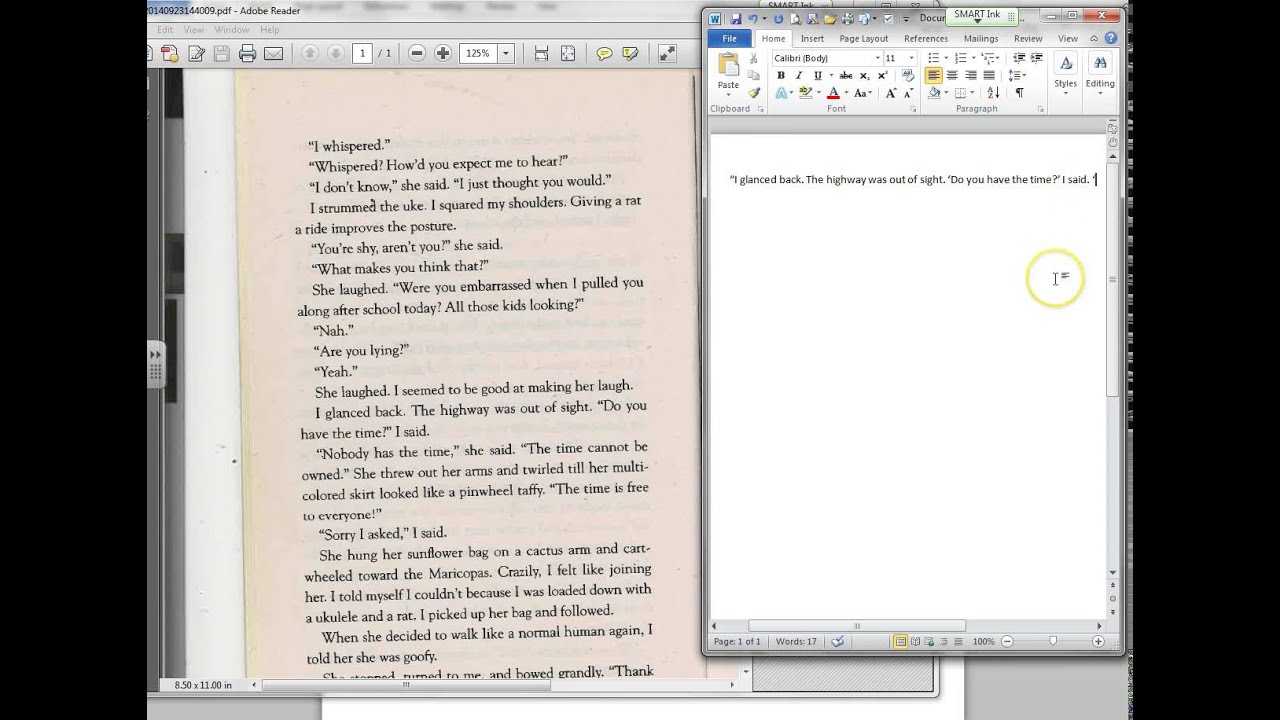Click the Words: 17 status bar count

click(797, 641)
